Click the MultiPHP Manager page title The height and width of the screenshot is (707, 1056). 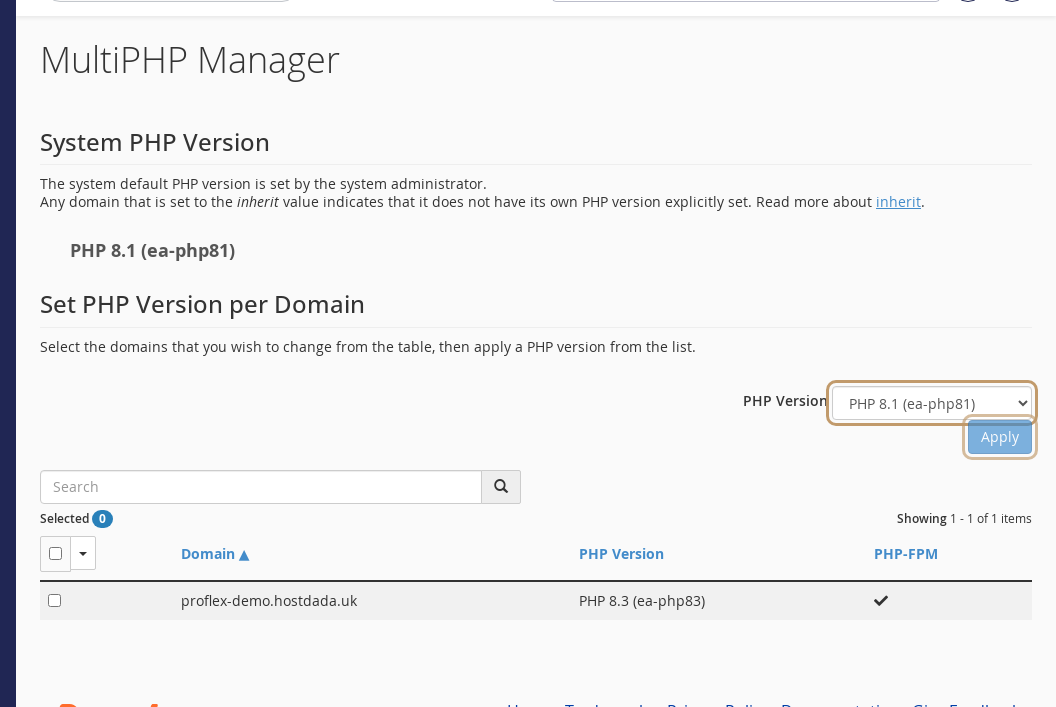click(190, 61)
